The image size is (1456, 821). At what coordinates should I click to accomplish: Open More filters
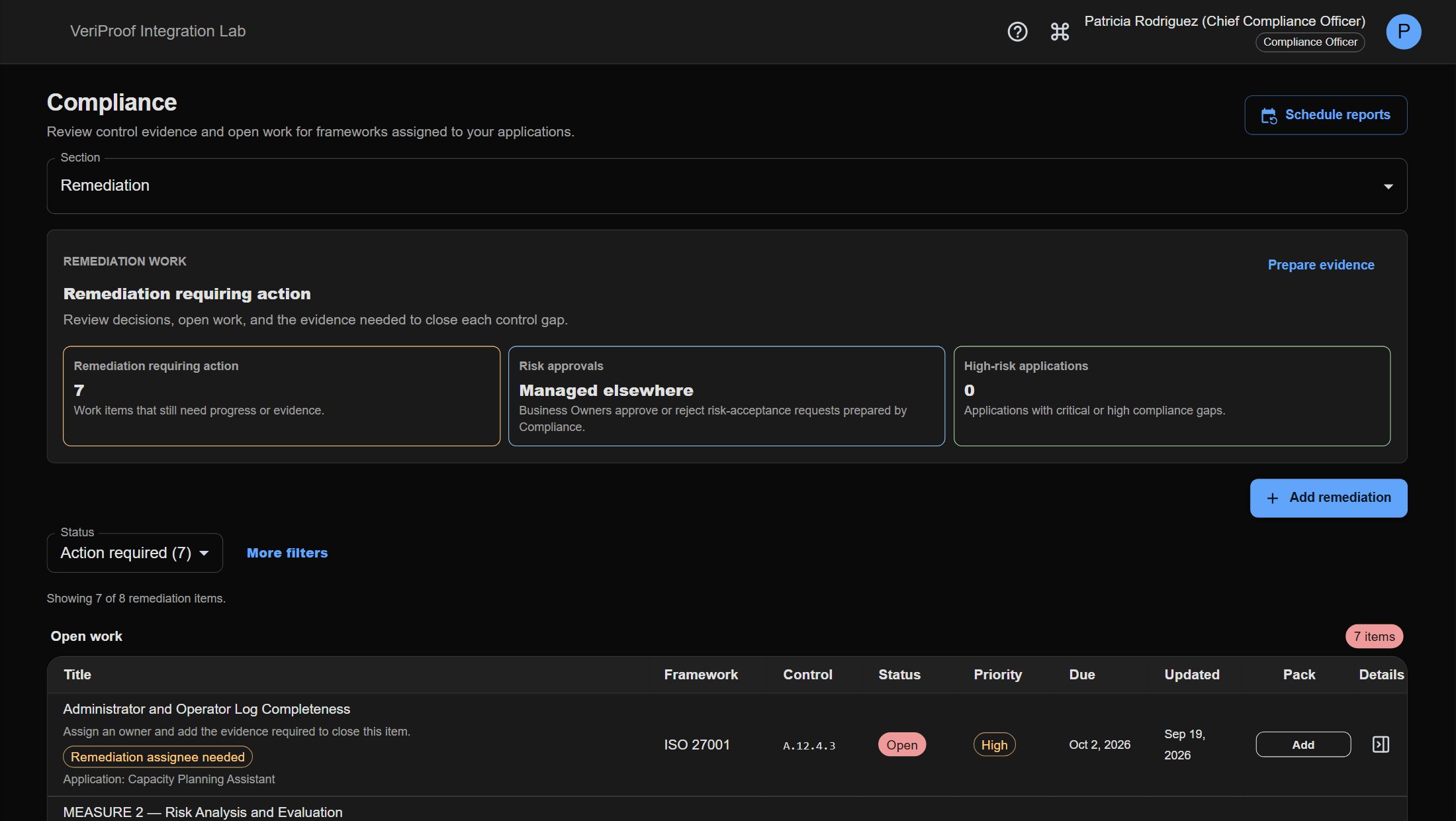(287, 553)
